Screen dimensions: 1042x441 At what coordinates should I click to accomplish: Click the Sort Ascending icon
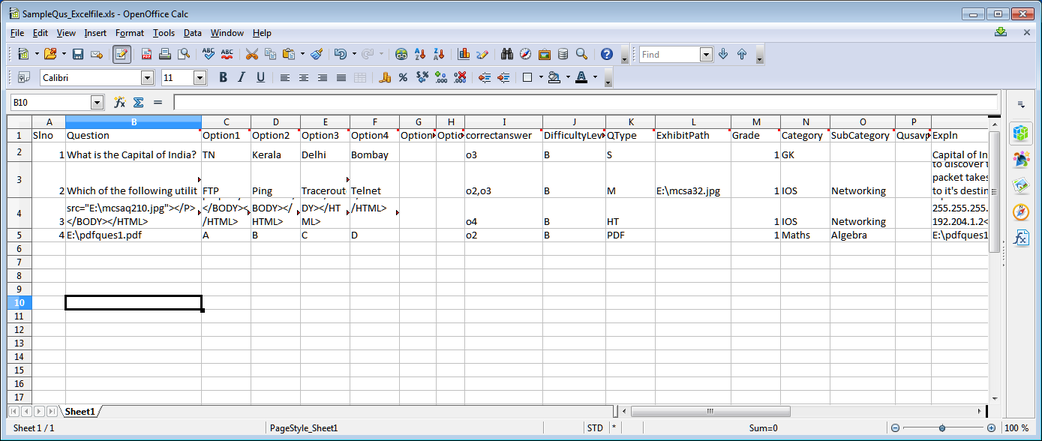click(x=419, y=54)
